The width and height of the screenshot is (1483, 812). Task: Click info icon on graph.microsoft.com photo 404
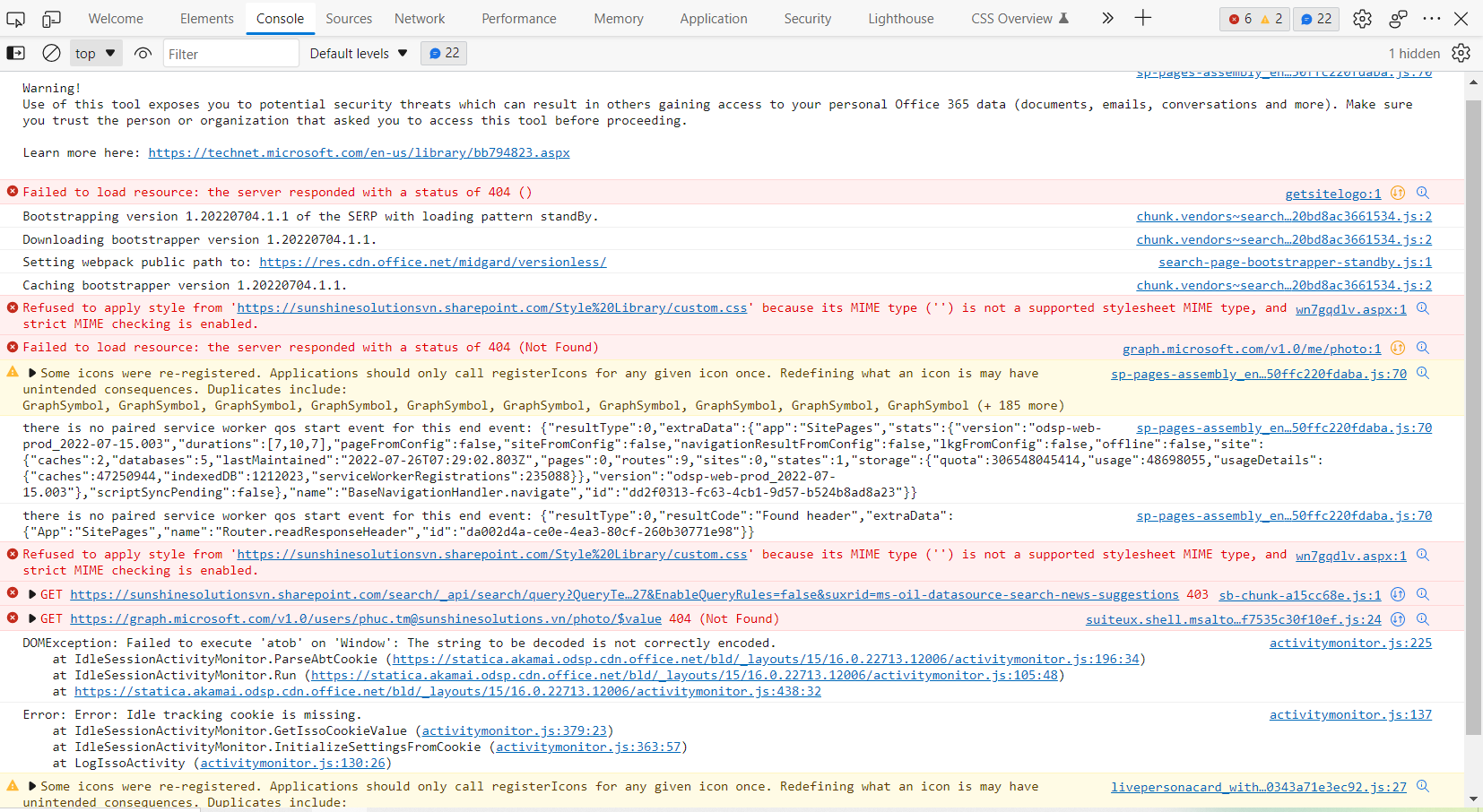(x=1397, y=348)
